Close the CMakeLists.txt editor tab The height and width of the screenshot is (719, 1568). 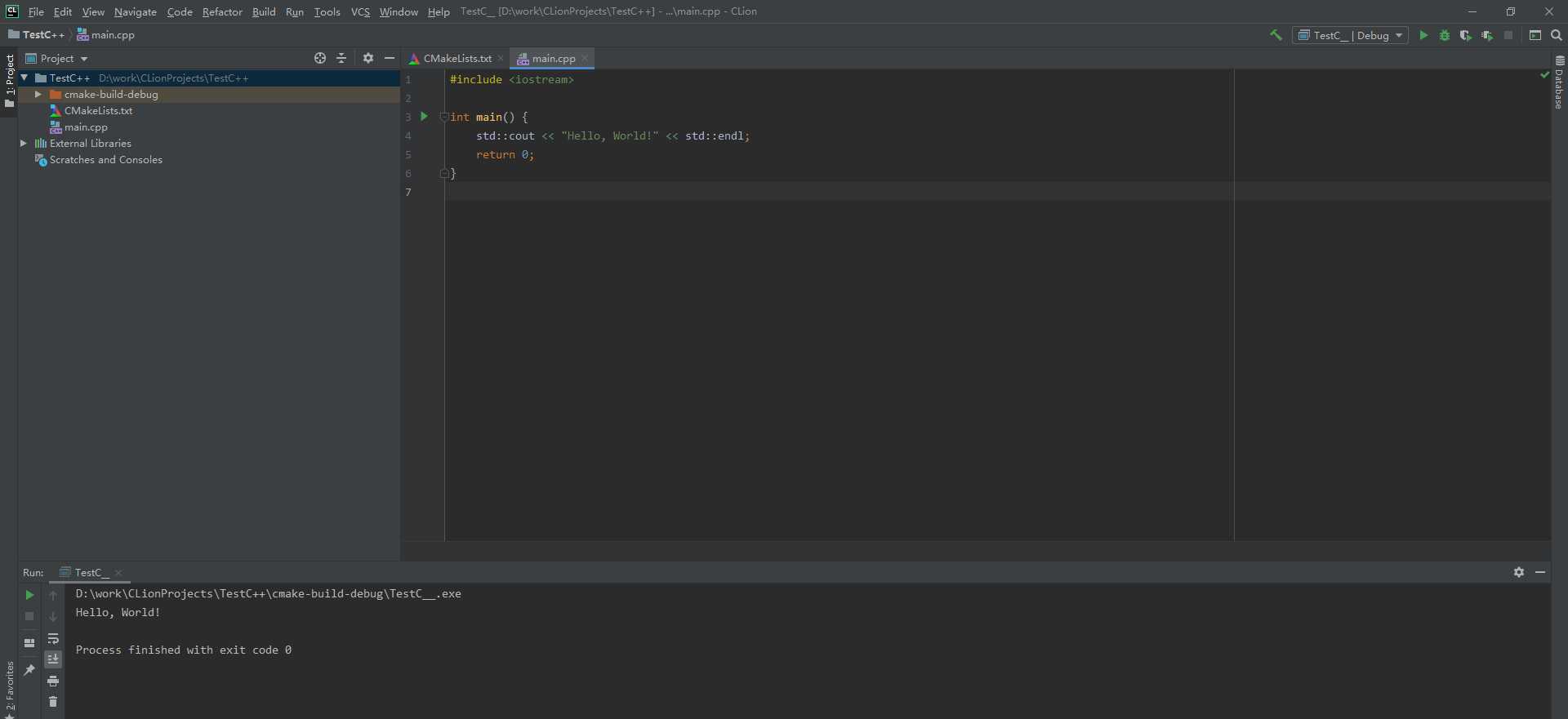point(501,58)
